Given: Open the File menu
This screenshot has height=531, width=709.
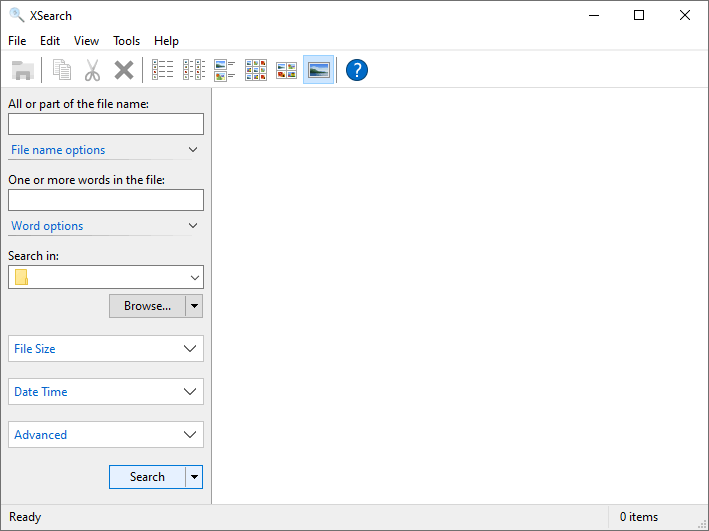Looking at the screenshot, I should point(17,41).
